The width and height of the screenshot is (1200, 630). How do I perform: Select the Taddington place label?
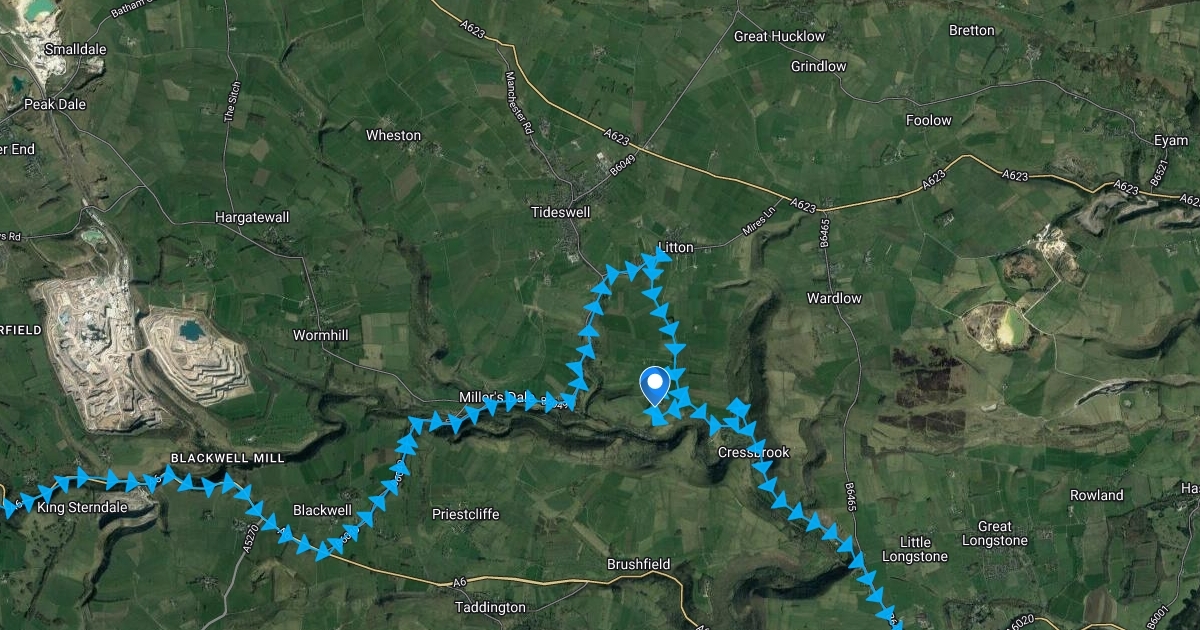click(490, 607)
